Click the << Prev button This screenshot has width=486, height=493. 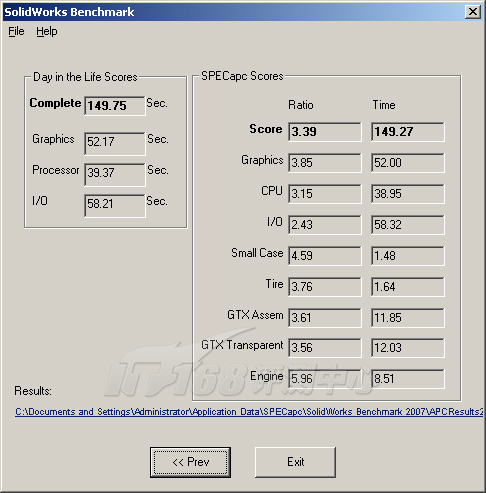[190, 462]
